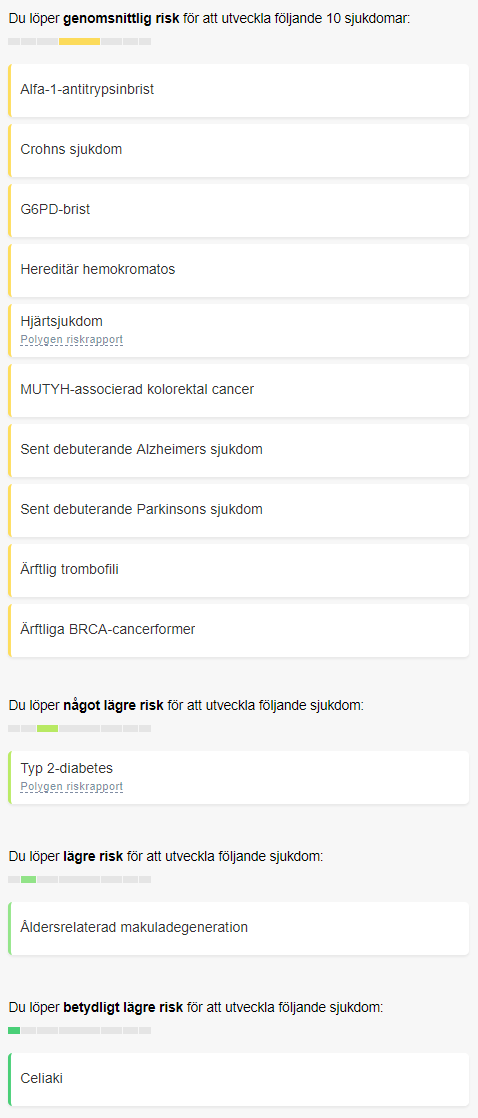Open the Crohns sjukdom card
Viewport: 478px width, 1118px height.
pyautogui.click(x=238, y=150)
